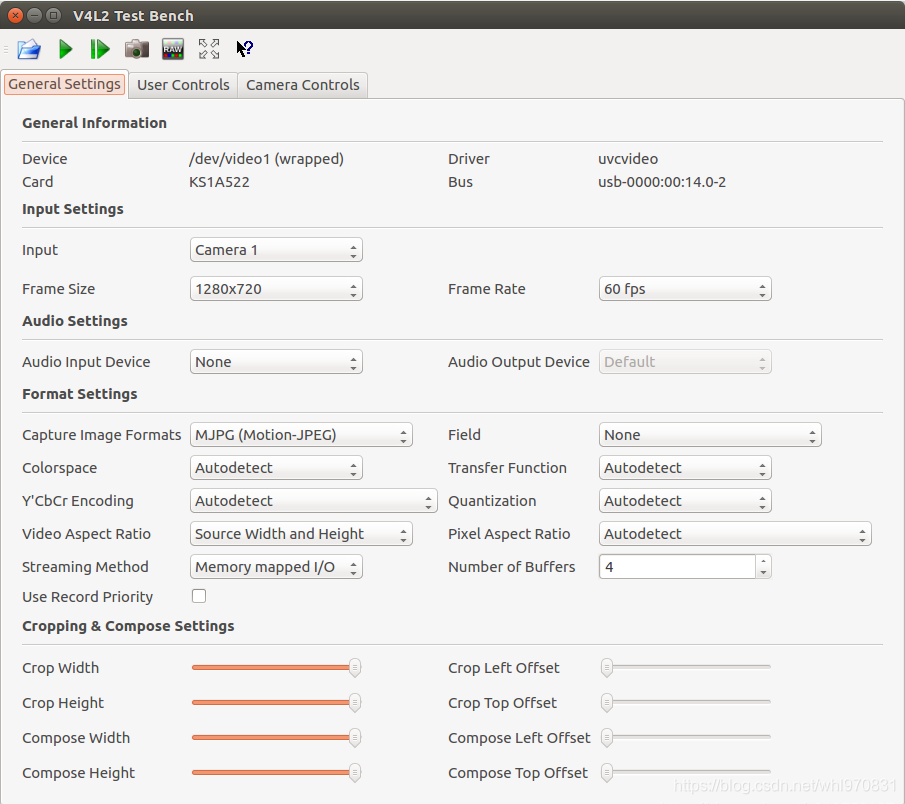The width and height of the screenshot is (905, 804).
Task: Click the Compose Top Offset slider
Action: (685, 773)
